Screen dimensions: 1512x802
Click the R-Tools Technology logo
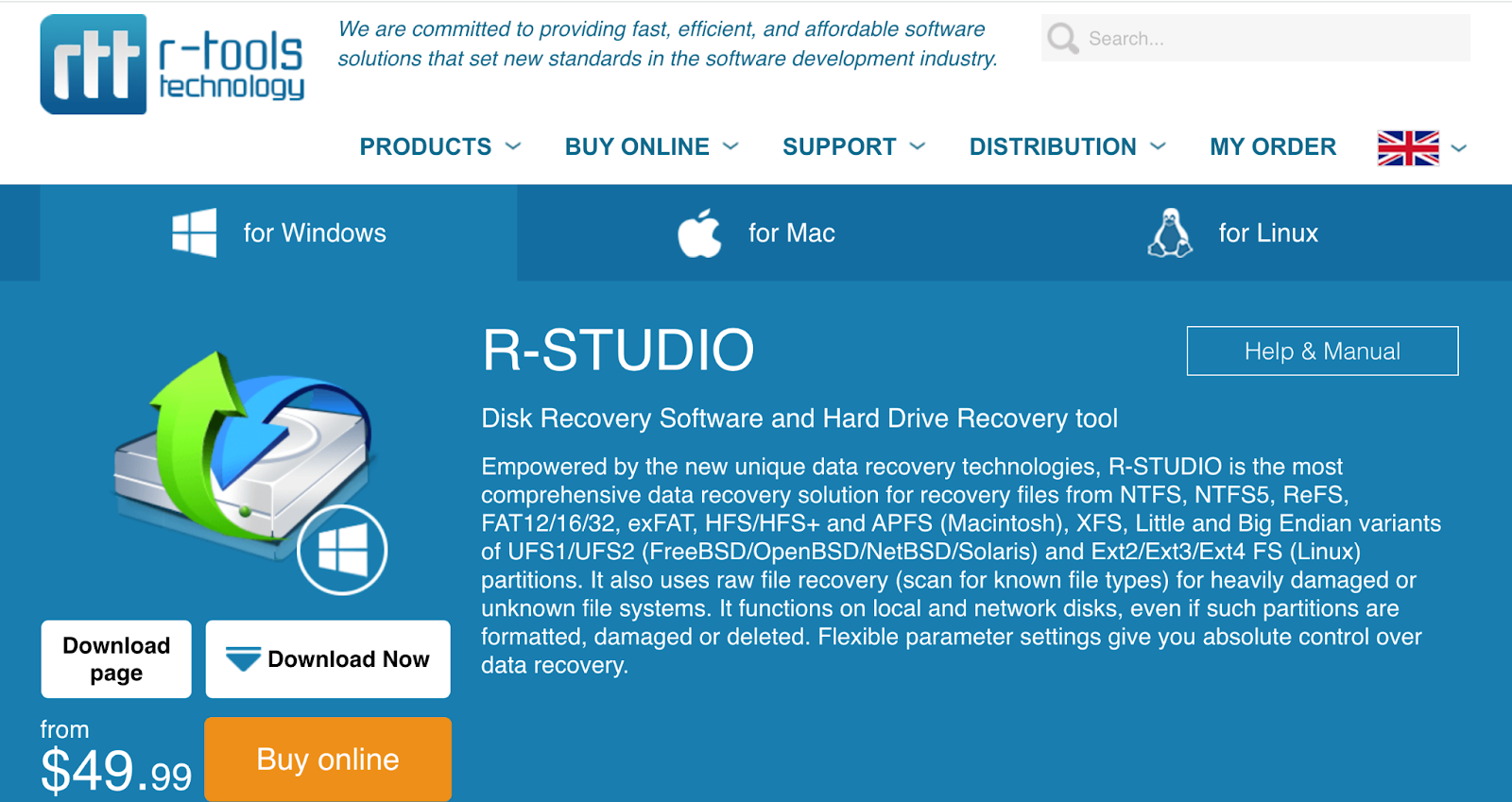pos(172,64)
